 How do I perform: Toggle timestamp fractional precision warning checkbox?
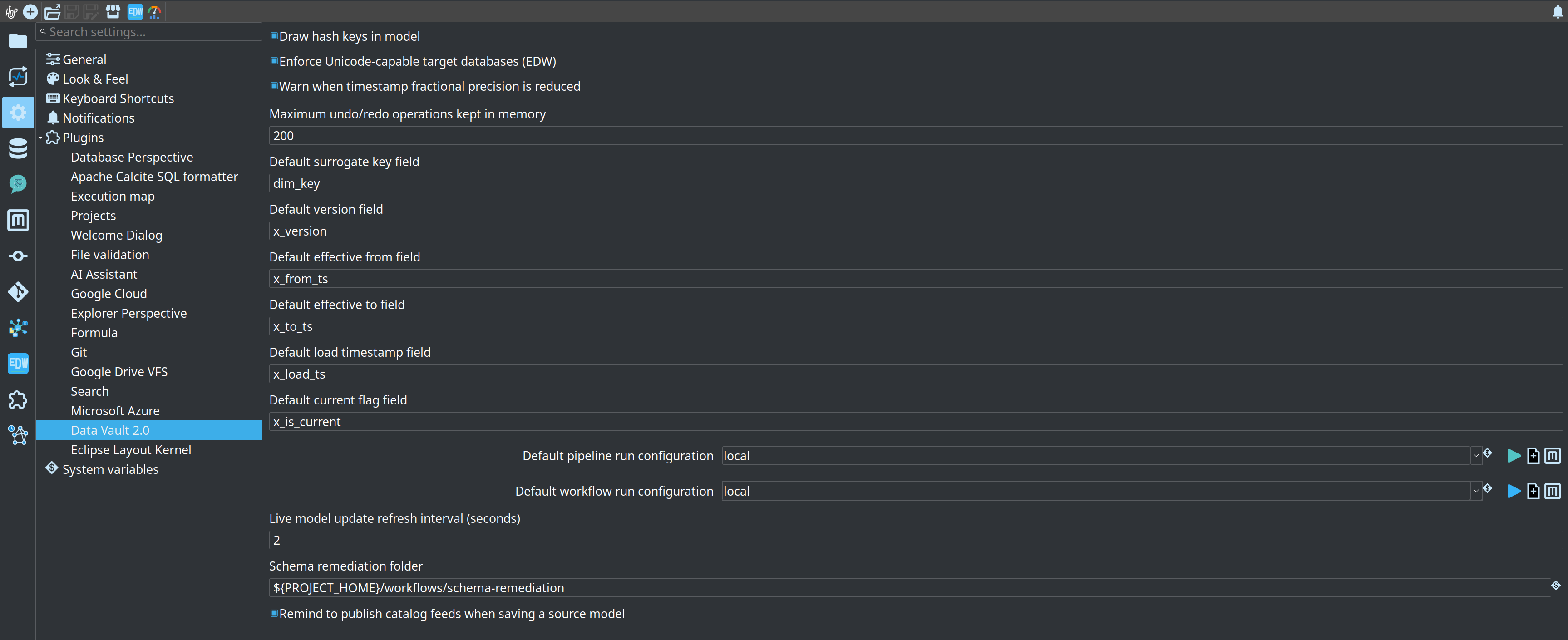coord(274,86)
